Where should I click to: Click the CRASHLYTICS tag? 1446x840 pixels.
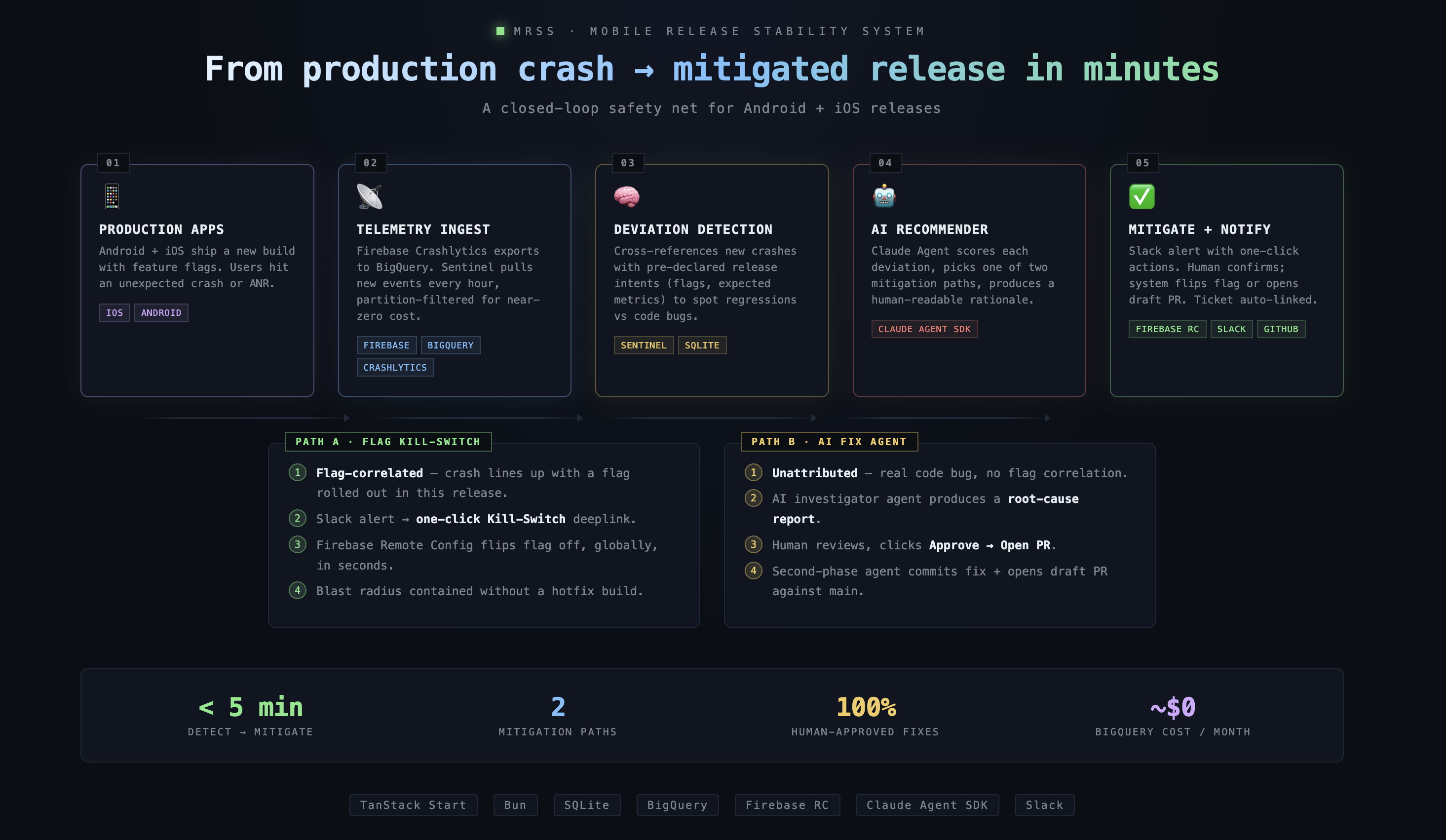[x=395, y=367]
